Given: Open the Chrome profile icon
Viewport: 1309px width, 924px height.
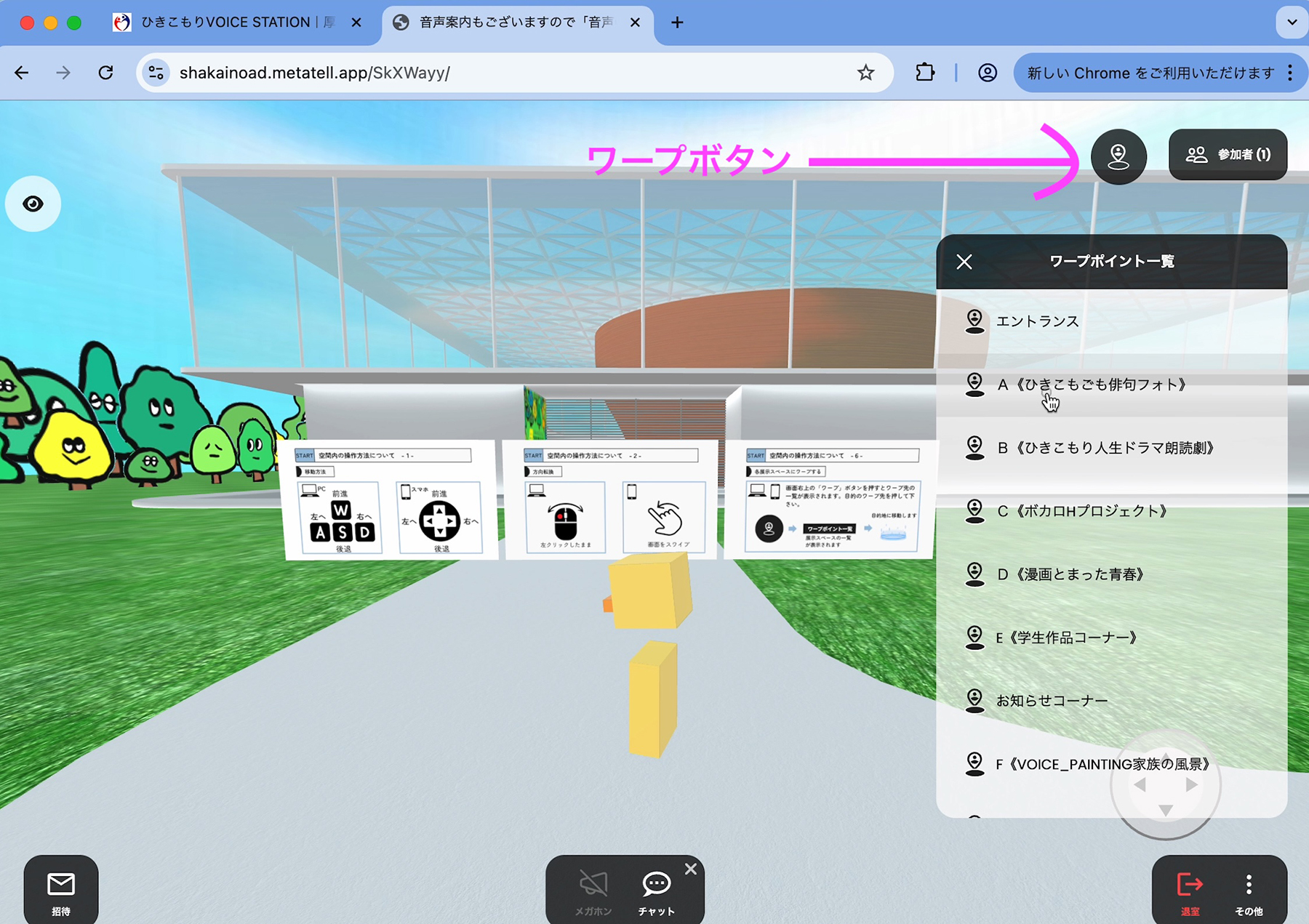Looking at the screenshot, I should click(x=988, y=73).
